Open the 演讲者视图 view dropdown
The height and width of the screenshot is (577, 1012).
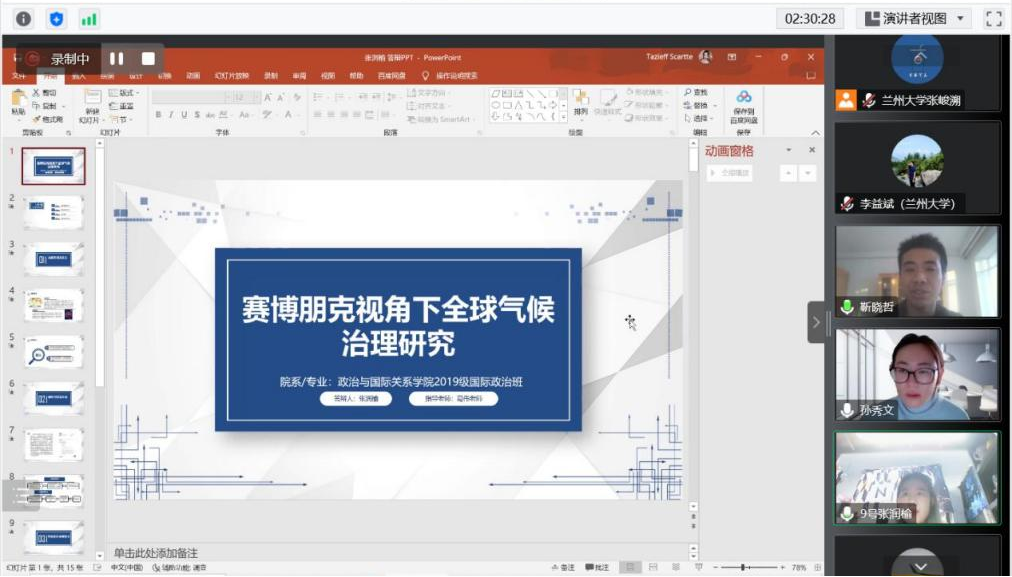point(914,19)
